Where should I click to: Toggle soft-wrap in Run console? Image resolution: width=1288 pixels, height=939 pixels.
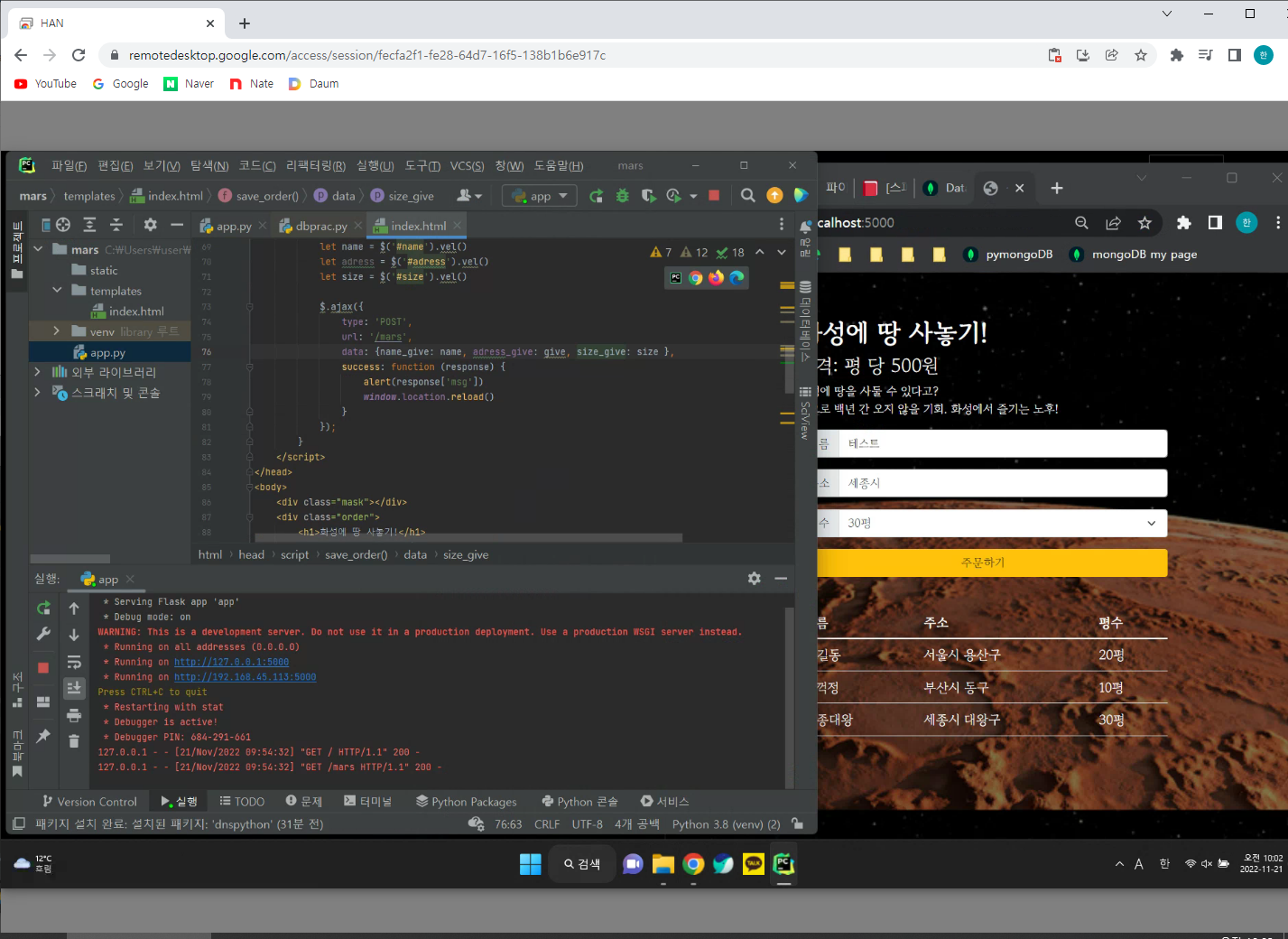tap(74, 662)
